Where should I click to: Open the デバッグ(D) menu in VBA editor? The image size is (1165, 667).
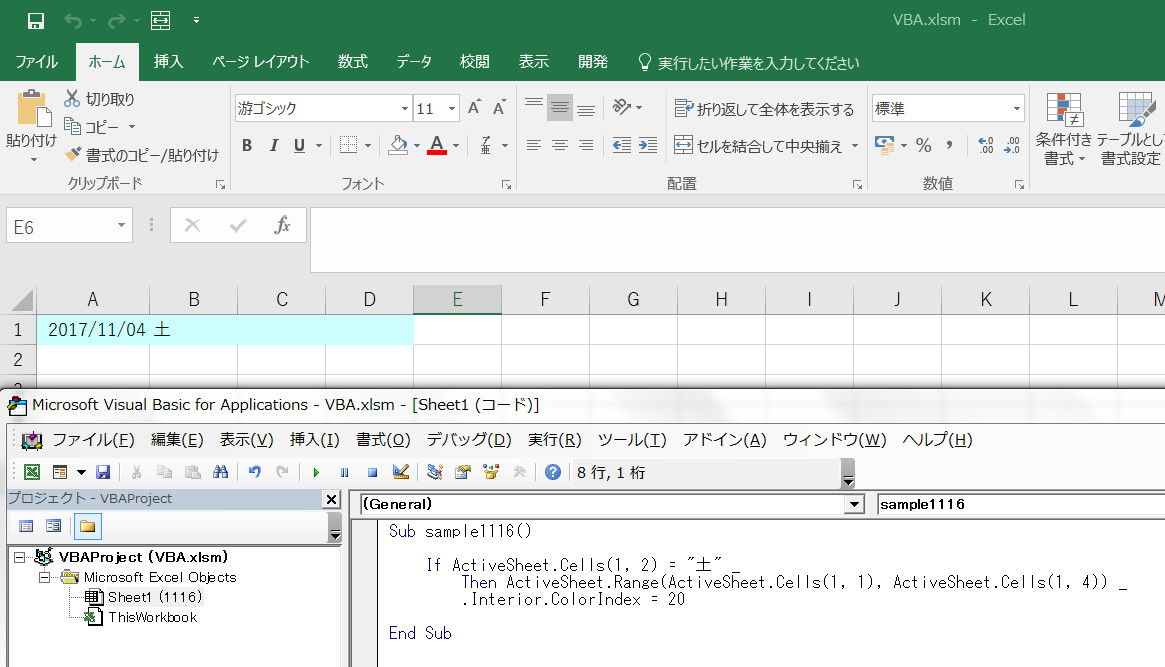[468, 440]
